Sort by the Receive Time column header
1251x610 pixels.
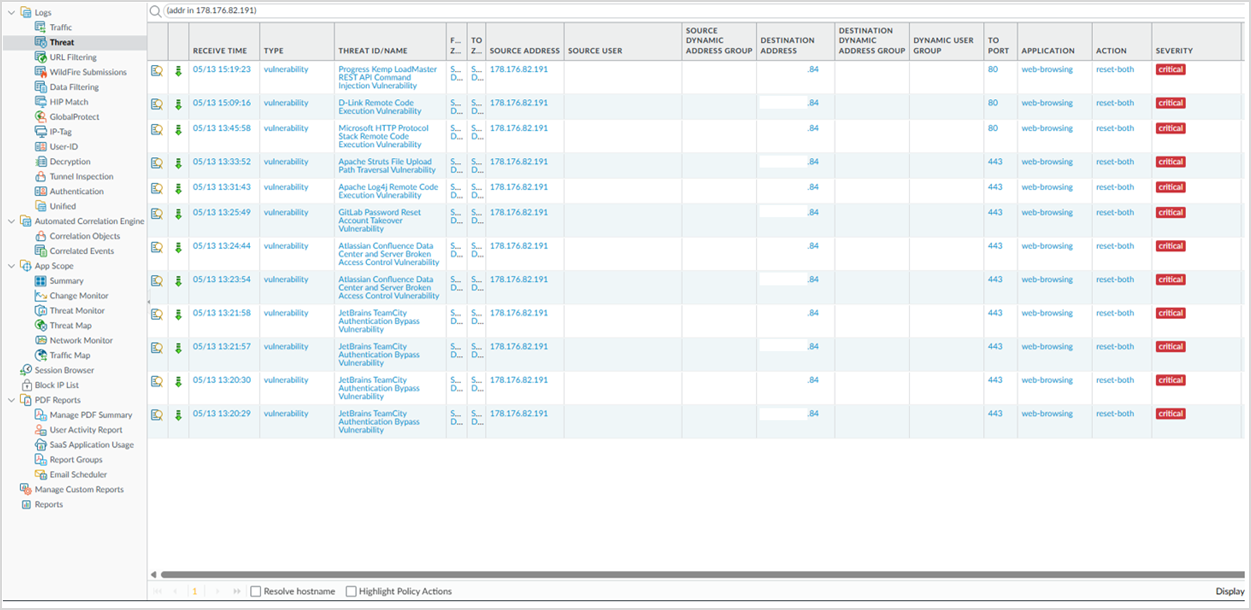pyautogui.click(x=220, y=51)
